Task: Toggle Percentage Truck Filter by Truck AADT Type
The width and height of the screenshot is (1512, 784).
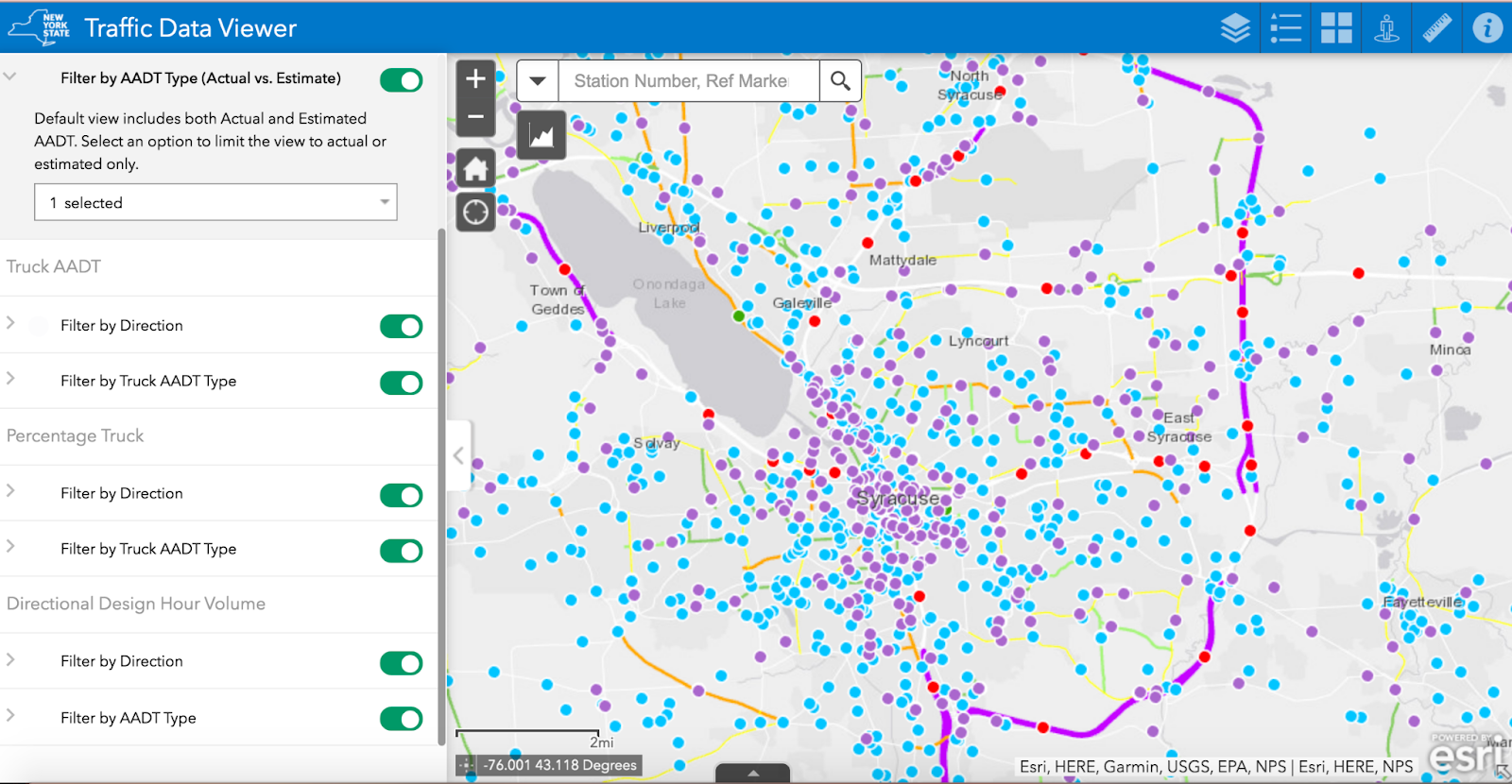Action: click(402, 551)
